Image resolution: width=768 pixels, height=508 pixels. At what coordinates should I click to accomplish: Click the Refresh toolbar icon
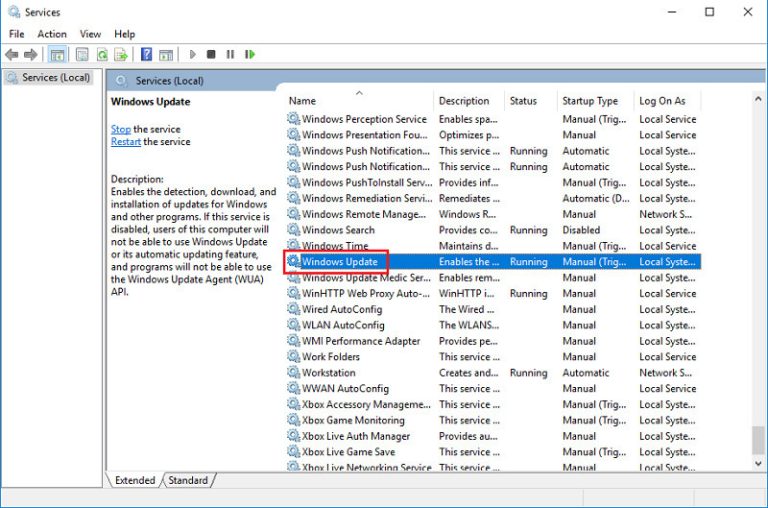pos(102,54)
